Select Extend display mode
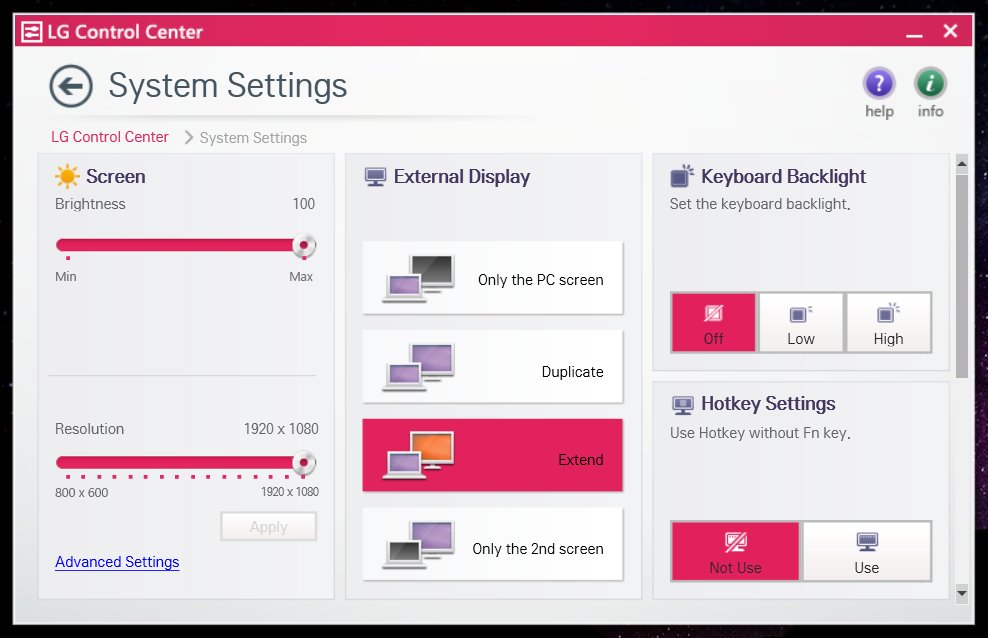 [493, 455]
